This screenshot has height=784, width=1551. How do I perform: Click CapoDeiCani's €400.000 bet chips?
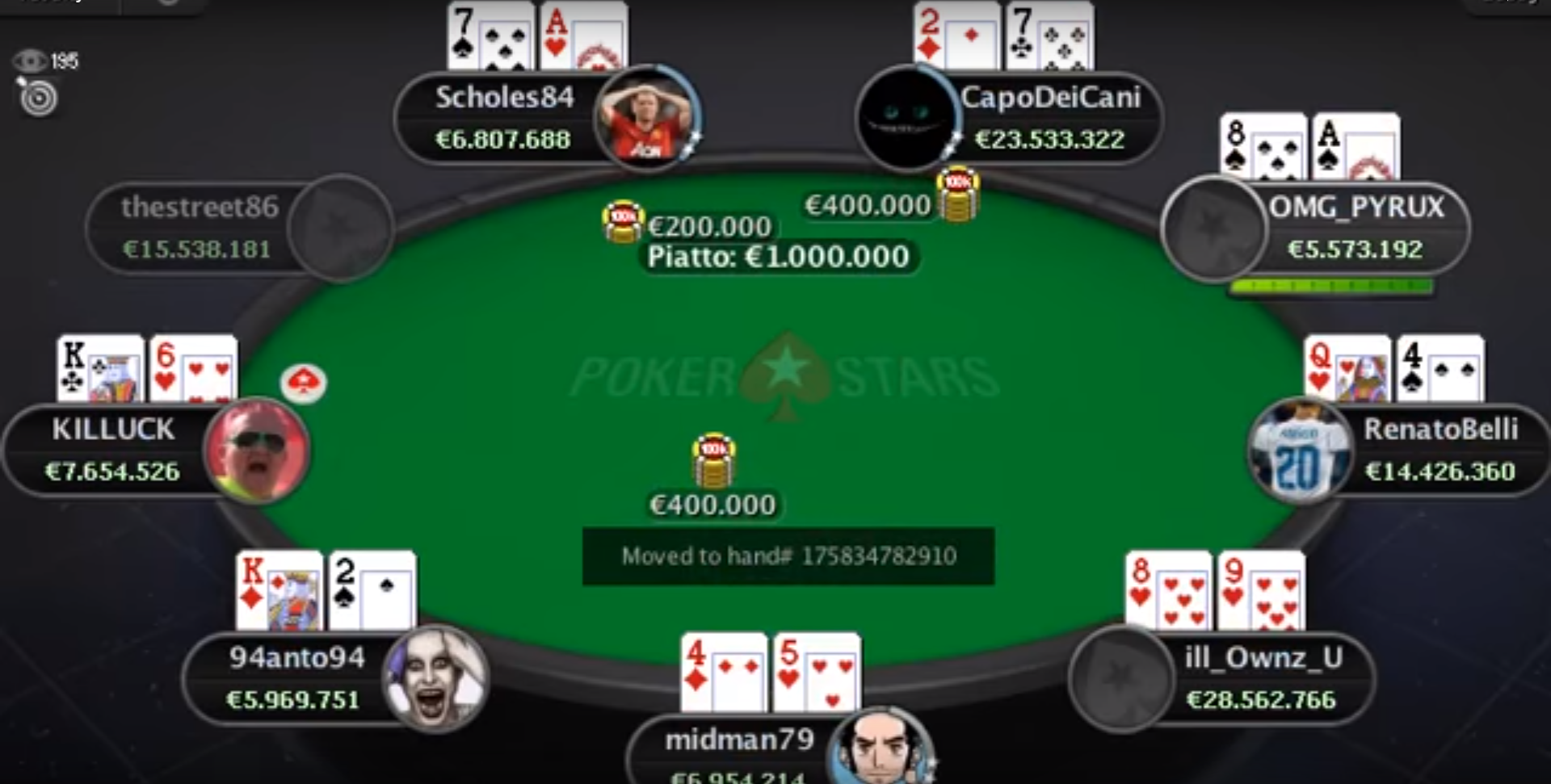tap(958, 195)
